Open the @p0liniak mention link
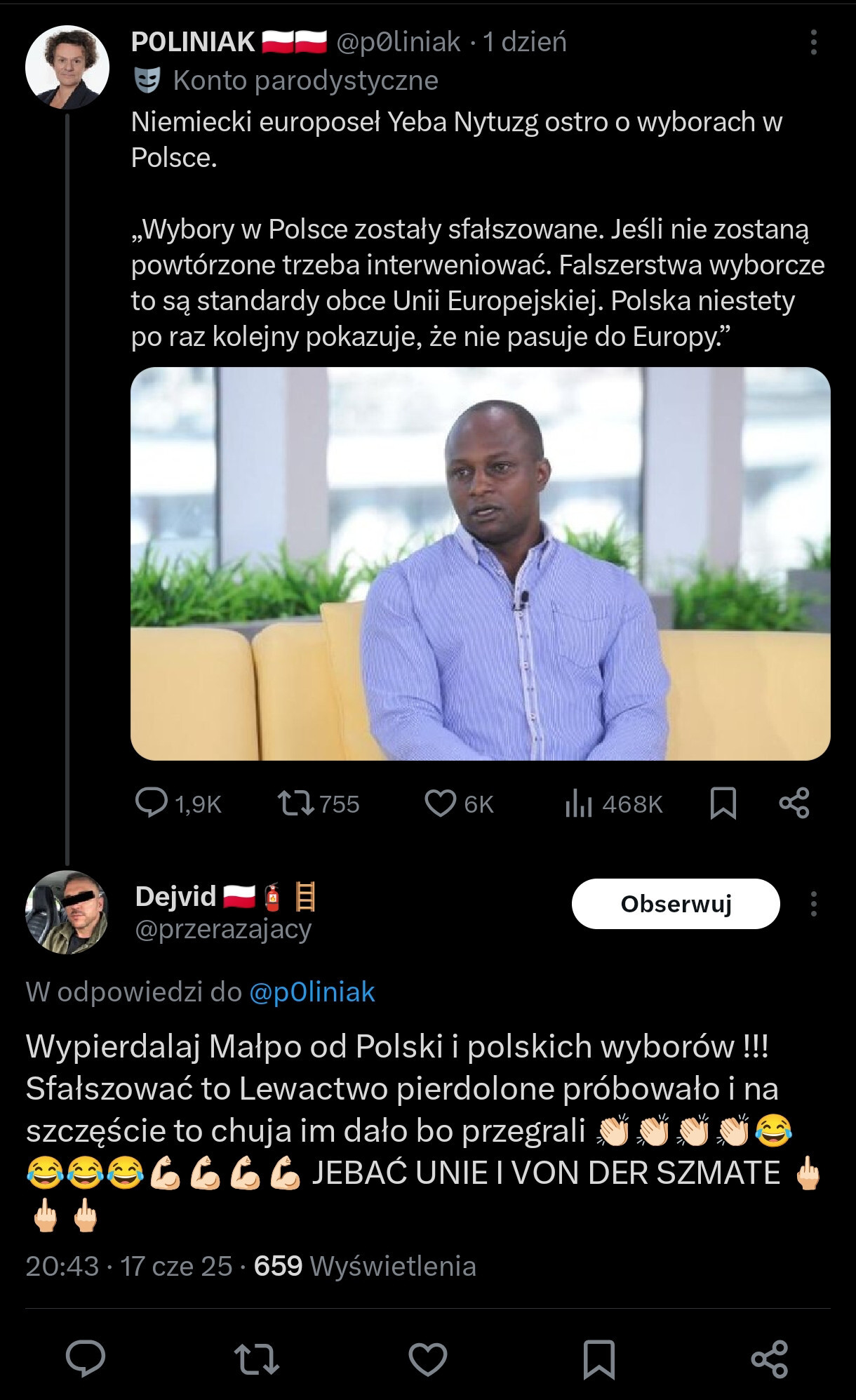Viewport: 856px width, 1400px height. (312, 992)
